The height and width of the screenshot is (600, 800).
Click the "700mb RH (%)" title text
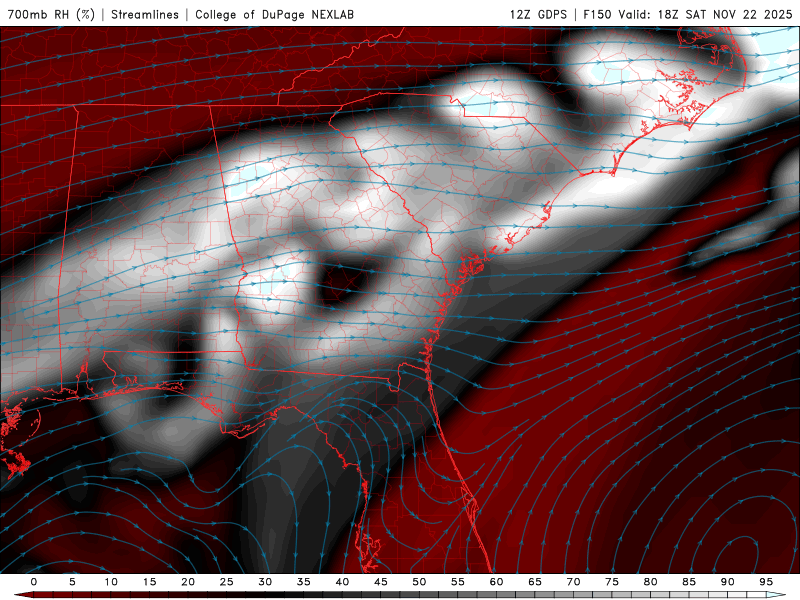click(51, 14)
